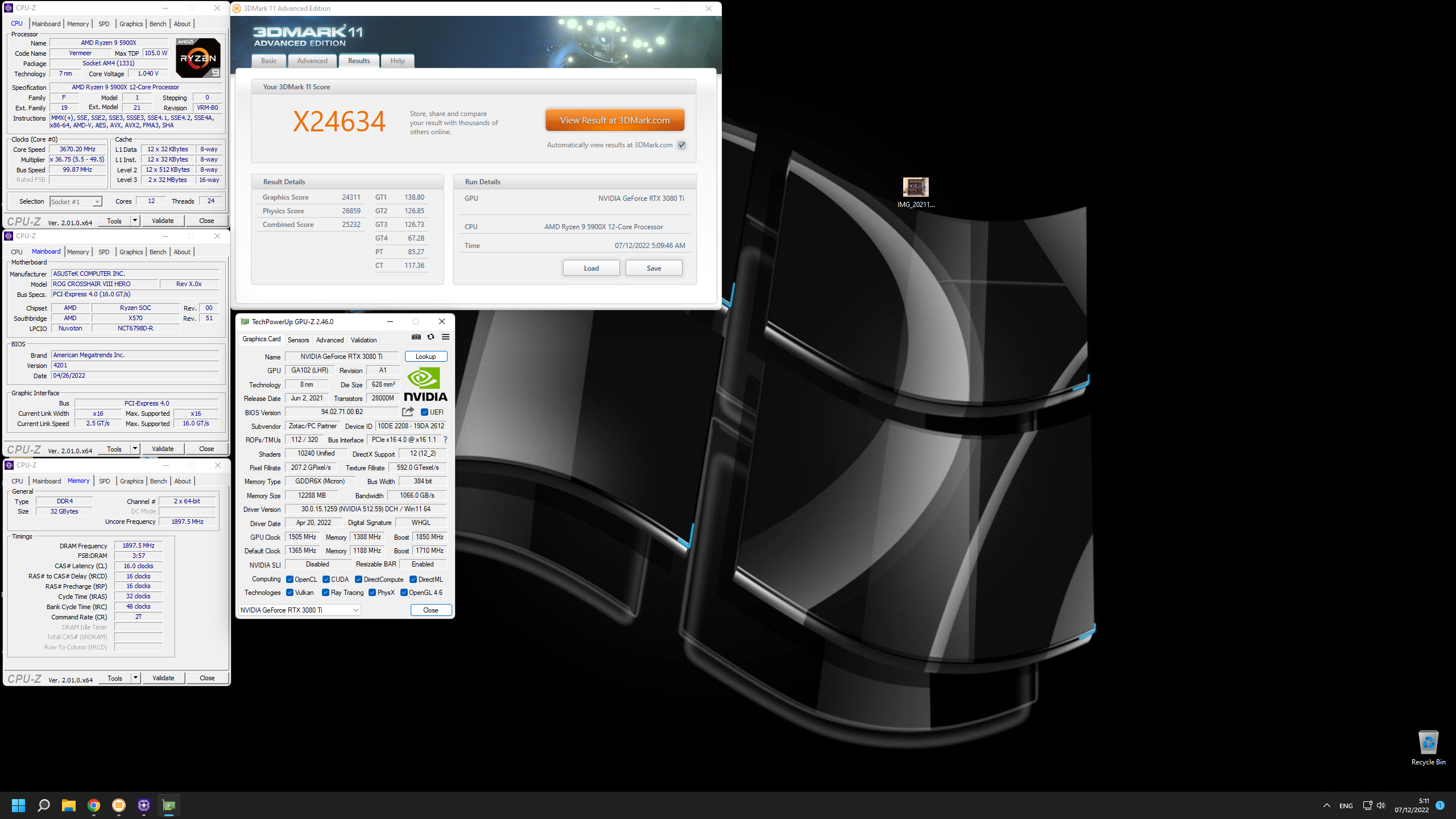
Task: Toggle Vulkan checkbox
Action: pyautogui.click(x=290, y=593)
